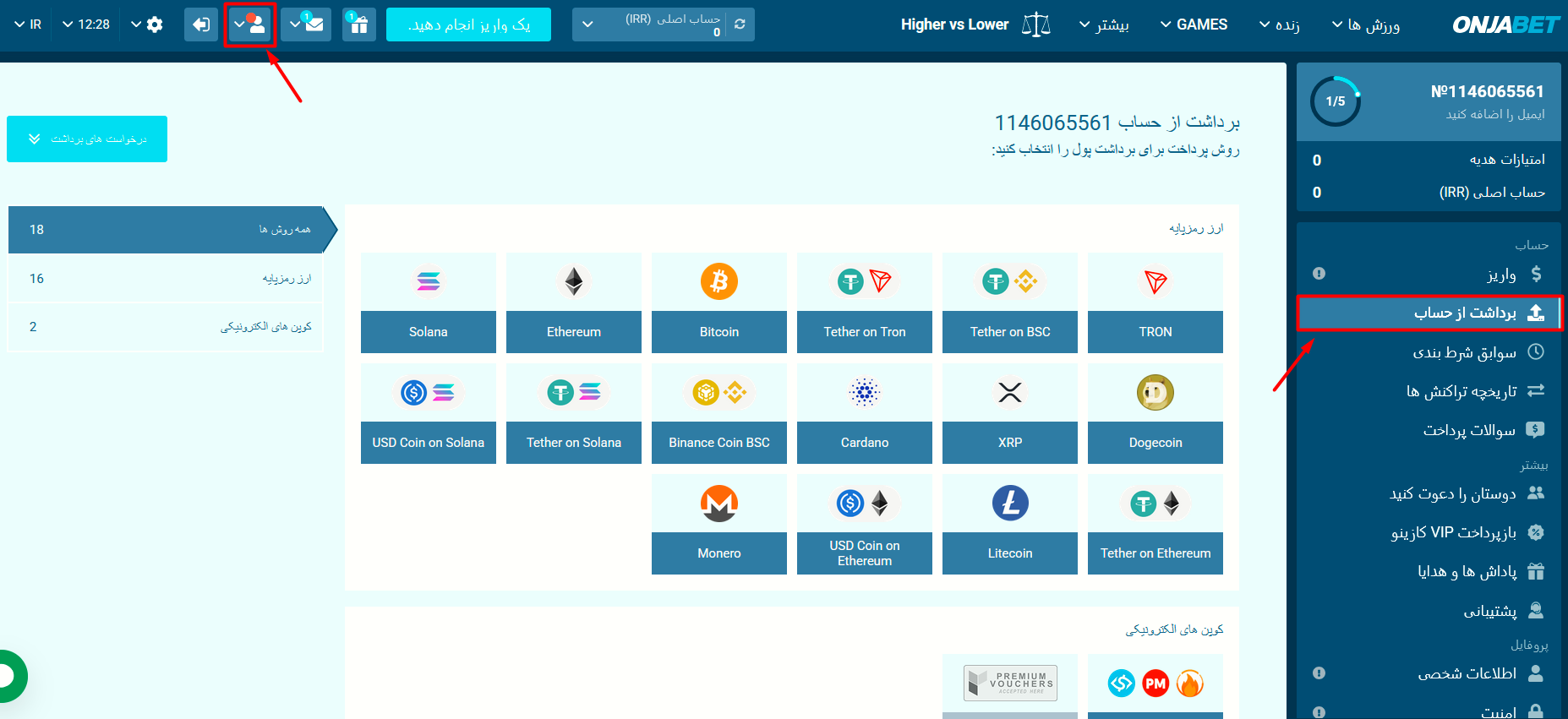Pick Binance Coin BSC tile
Image resolution: width=1568 pixels, height=719 pixels.
[719, 413]
